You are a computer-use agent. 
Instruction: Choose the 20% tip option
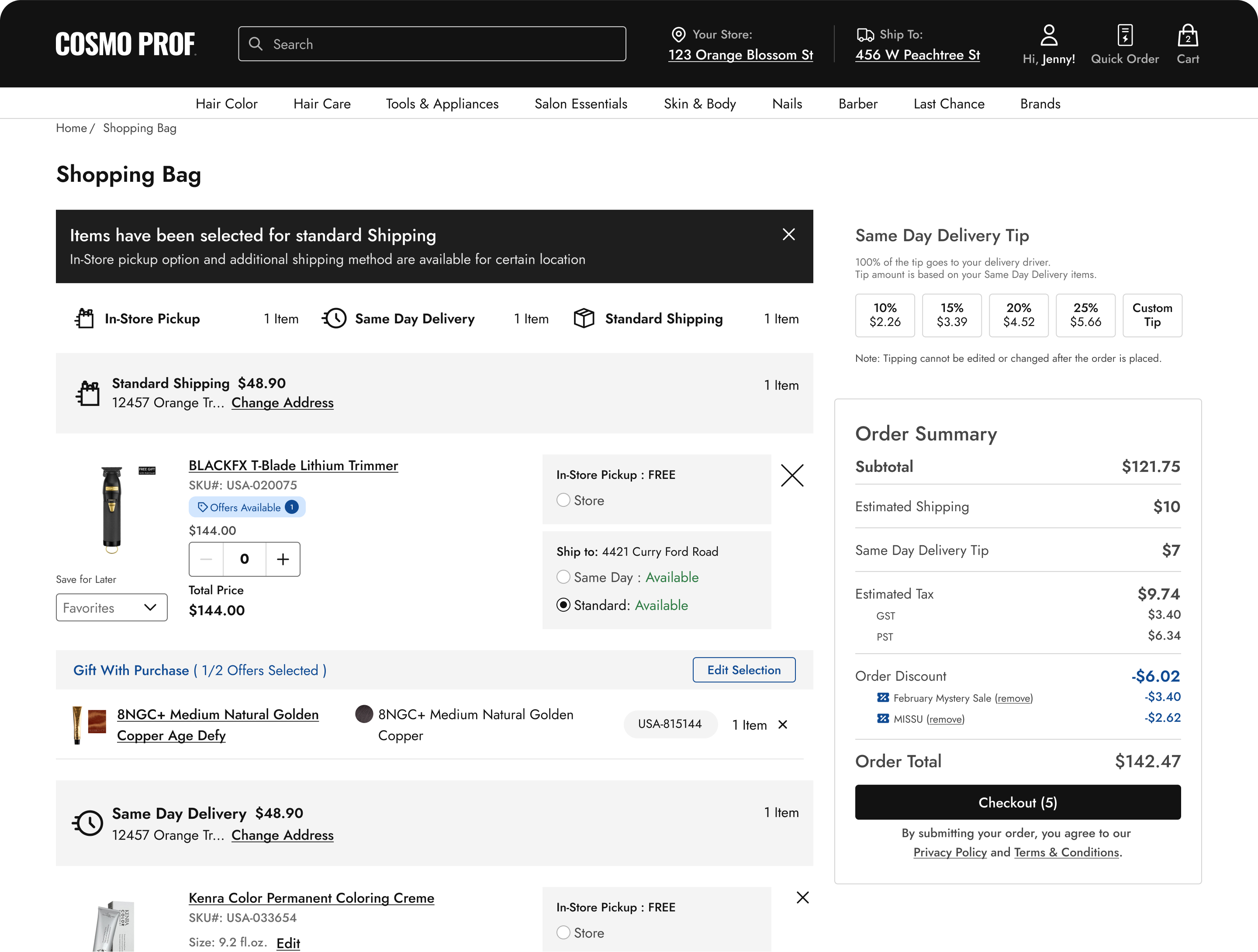(x=1019, y=315)
